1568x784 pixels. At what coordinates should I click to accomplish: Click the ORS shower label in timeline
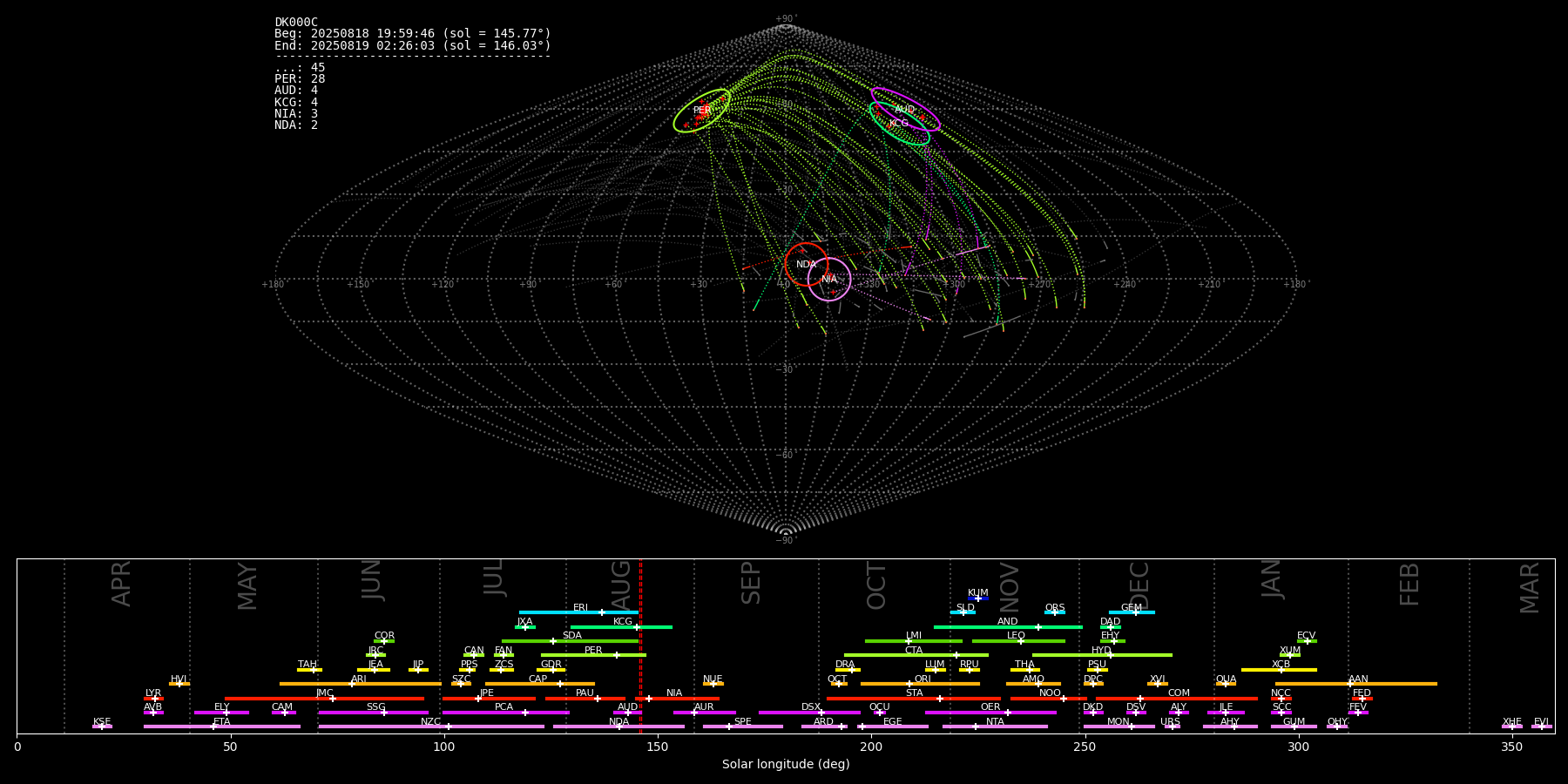(x=1055, y=608)
